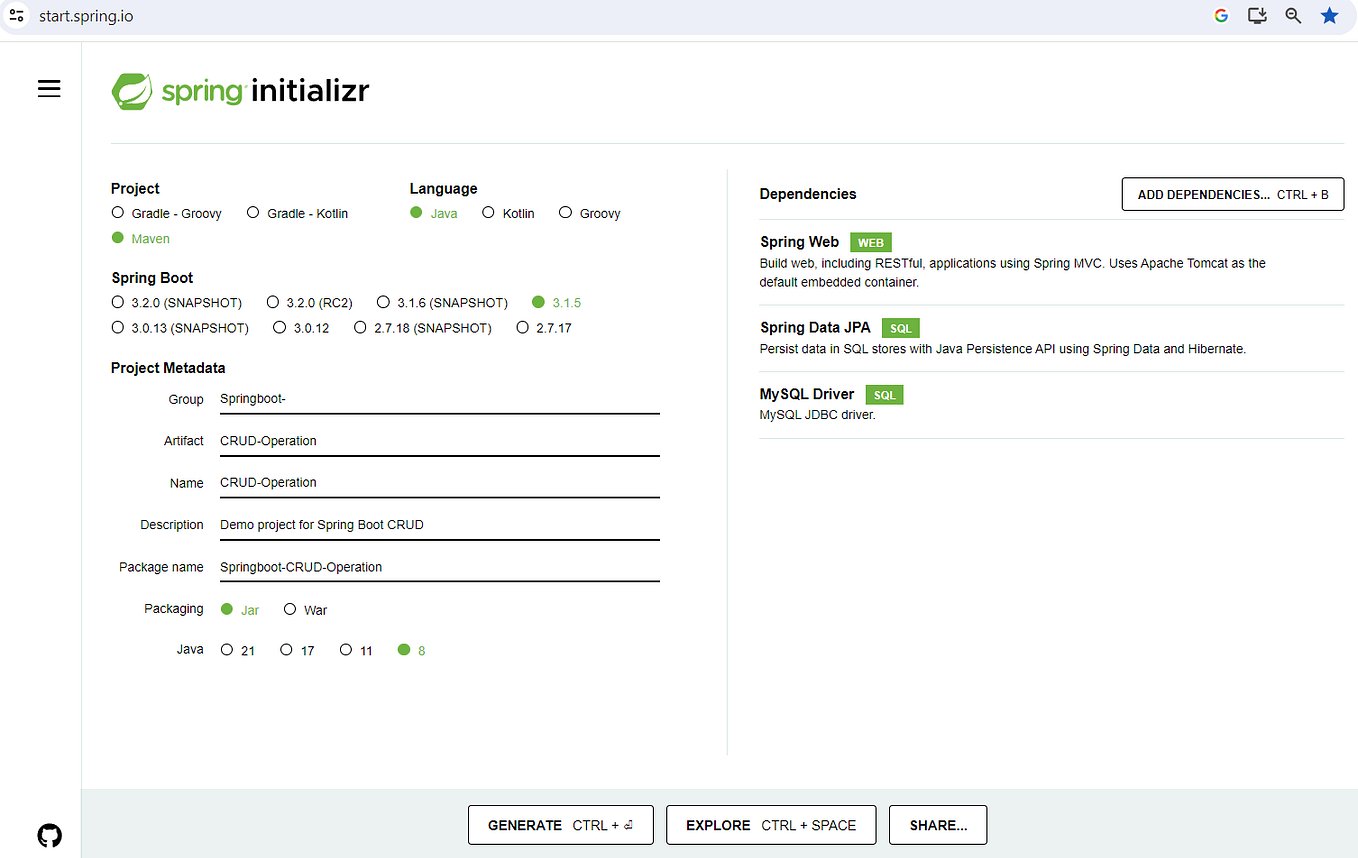Select Spring Boot version 2.7.17
1358x858 pixels.
[523, 327]
